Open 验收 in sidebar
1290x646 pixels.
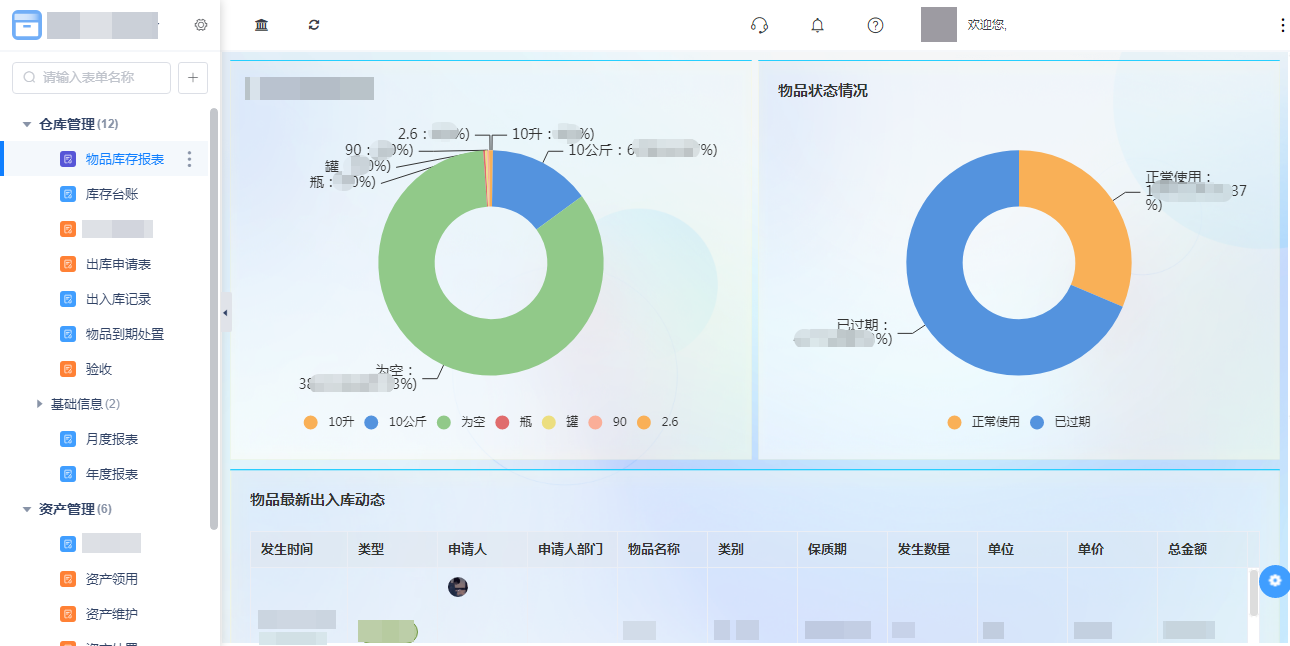point(99,369)
